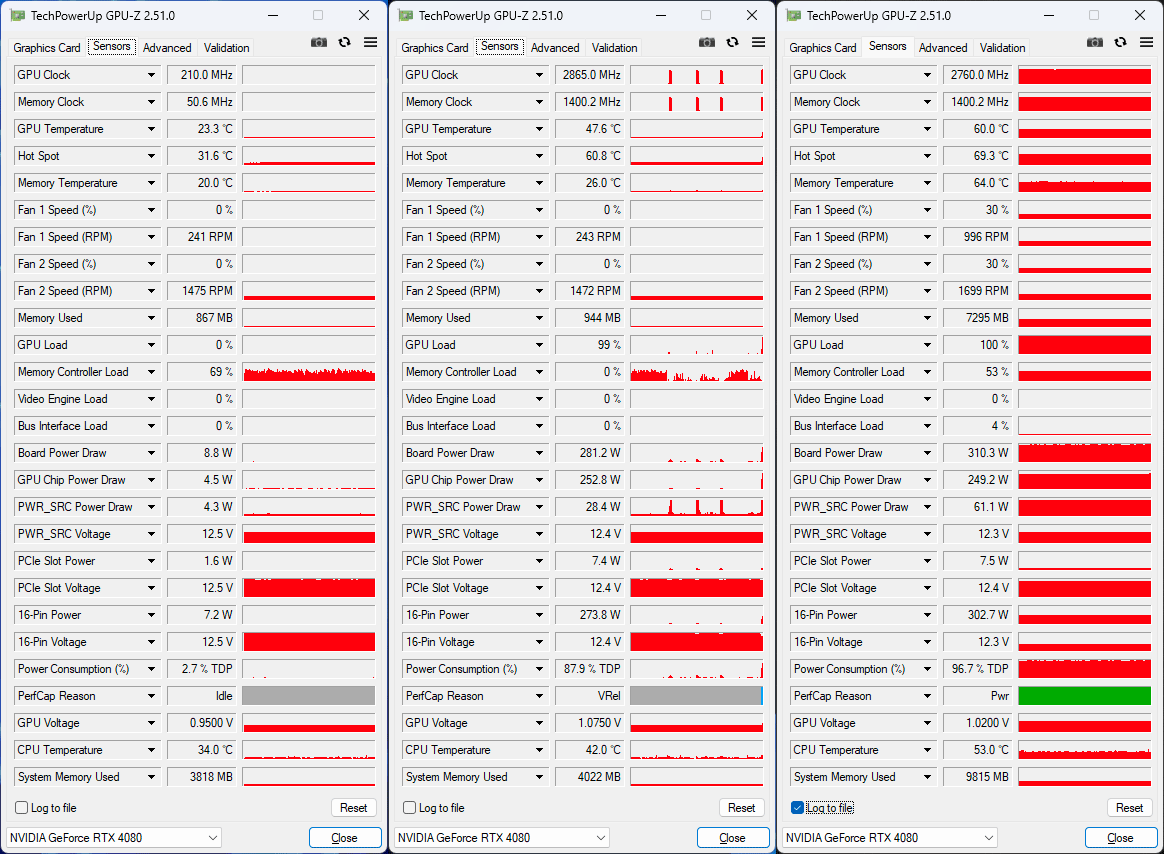Expand Memory Controller Load dropdown in left window
The width and height of the screenshot is (1164, 854).
[151, 372]
